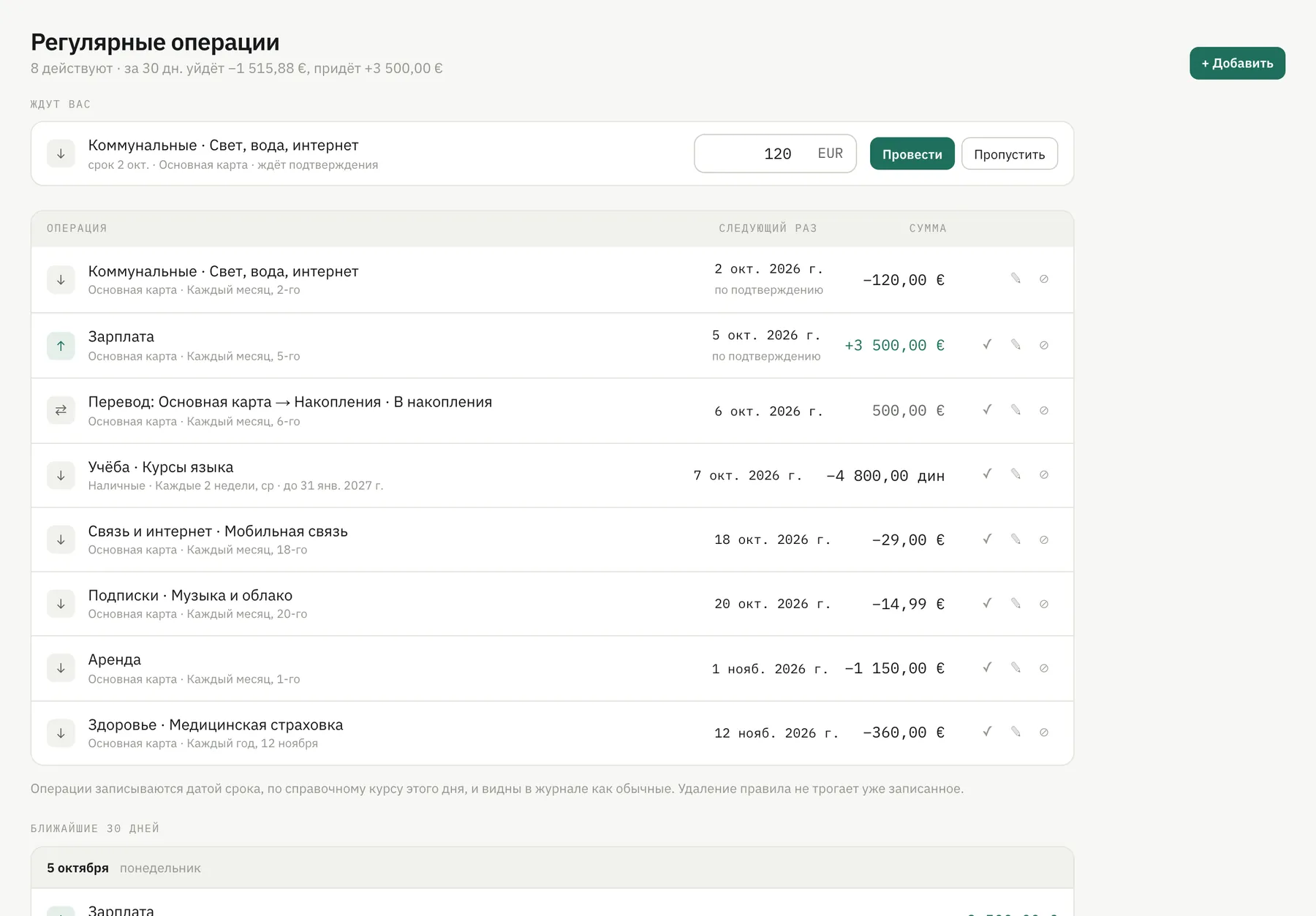Disable the Медицинская страховка rule
This screenshot has height=916, width=1316.
(1044, 732)
